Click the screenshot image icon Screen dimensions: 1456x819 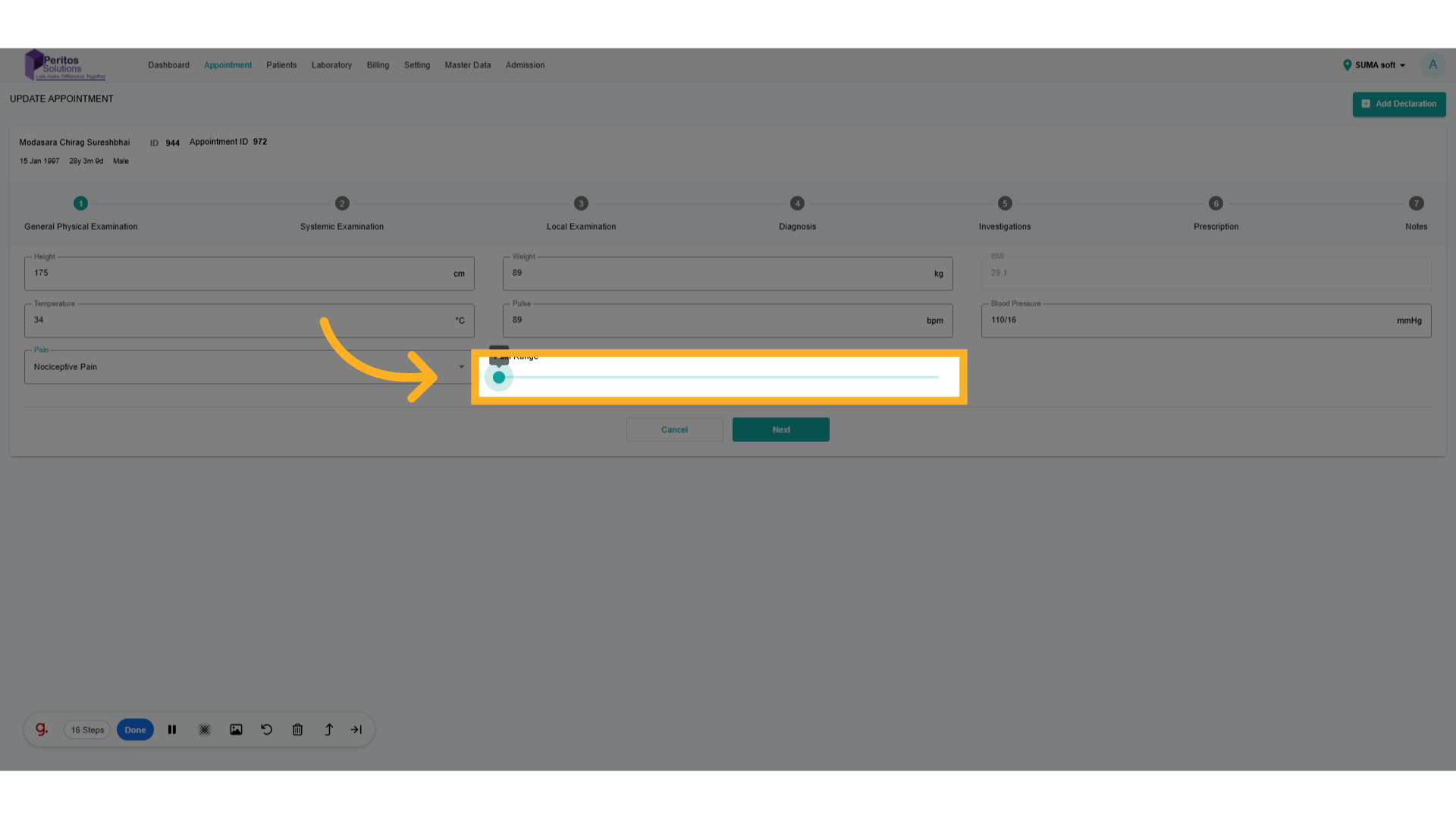[x=236, y=730]
